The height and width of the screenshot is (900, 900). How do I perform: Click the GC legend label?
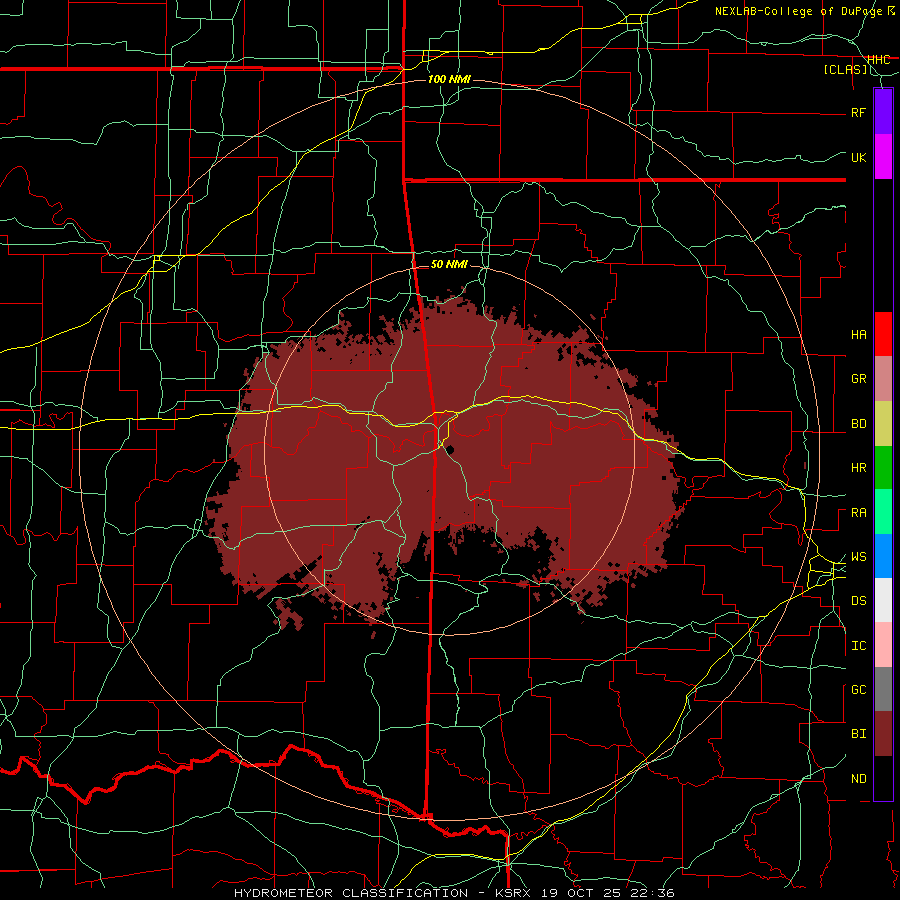pos(858,690)
